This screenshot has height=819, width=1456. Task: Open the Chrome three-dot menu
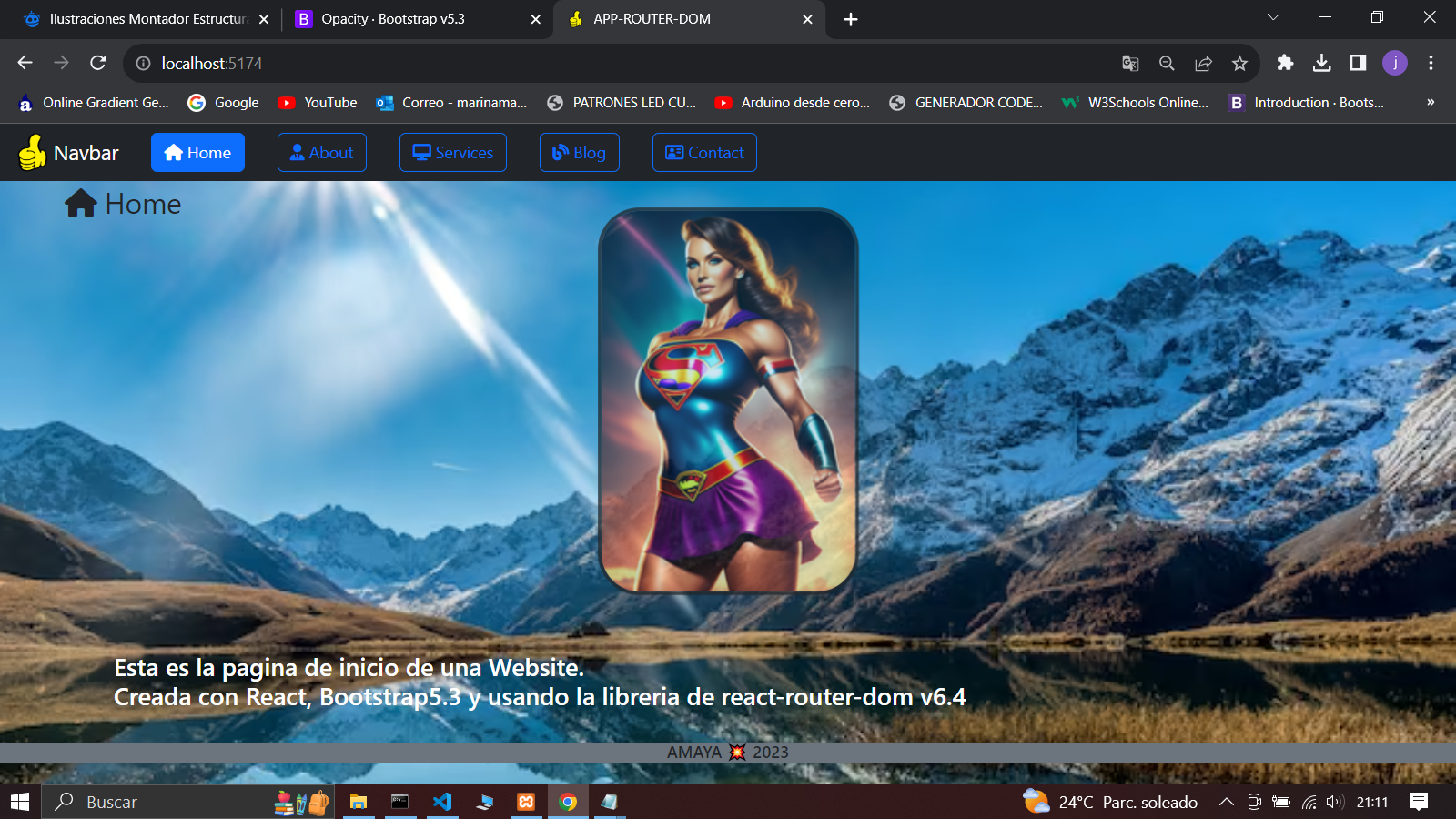pos(1431,63)
